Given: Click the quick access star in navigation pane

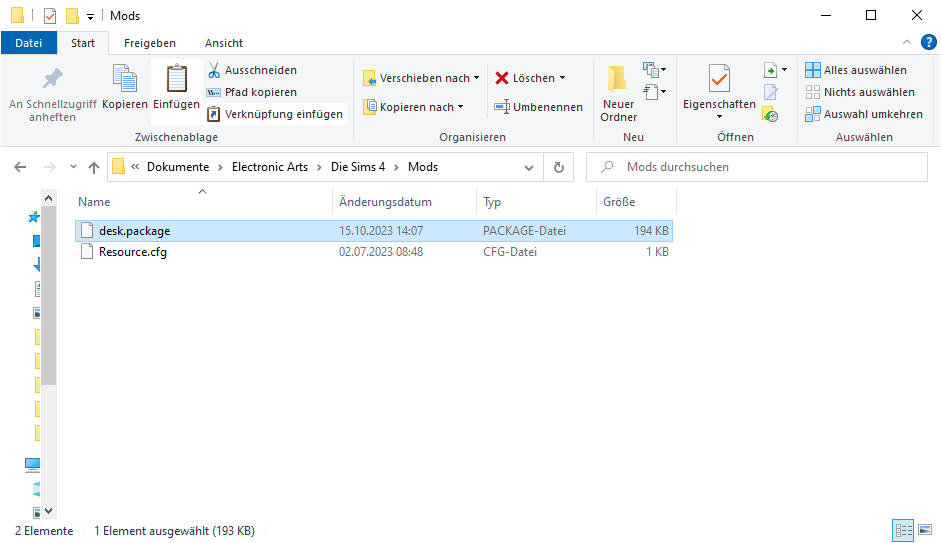Looking at the screenshot, I should (x=34, y=217).
